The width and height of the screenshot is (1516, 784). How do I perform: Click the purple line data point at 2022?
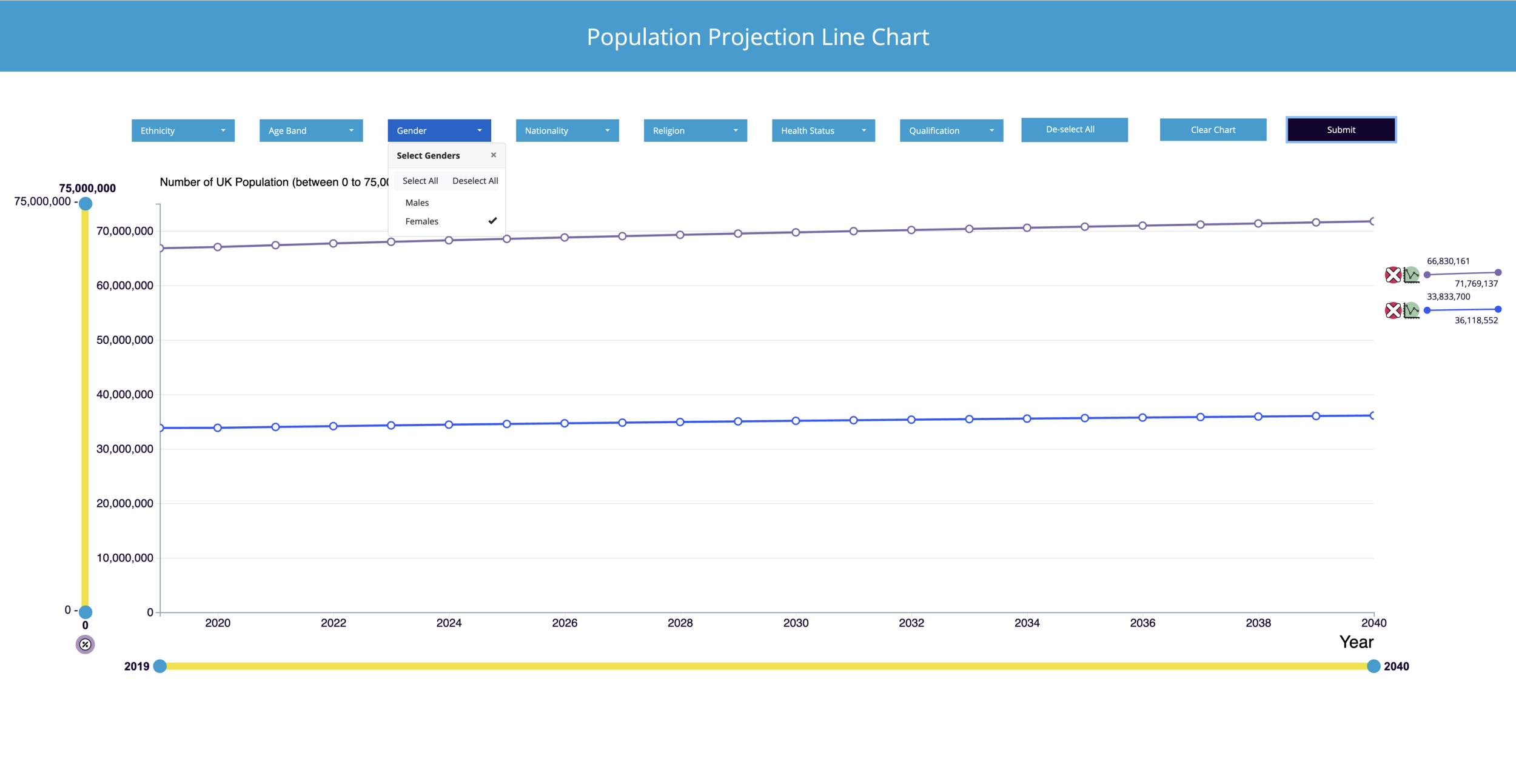pos(333,243)
